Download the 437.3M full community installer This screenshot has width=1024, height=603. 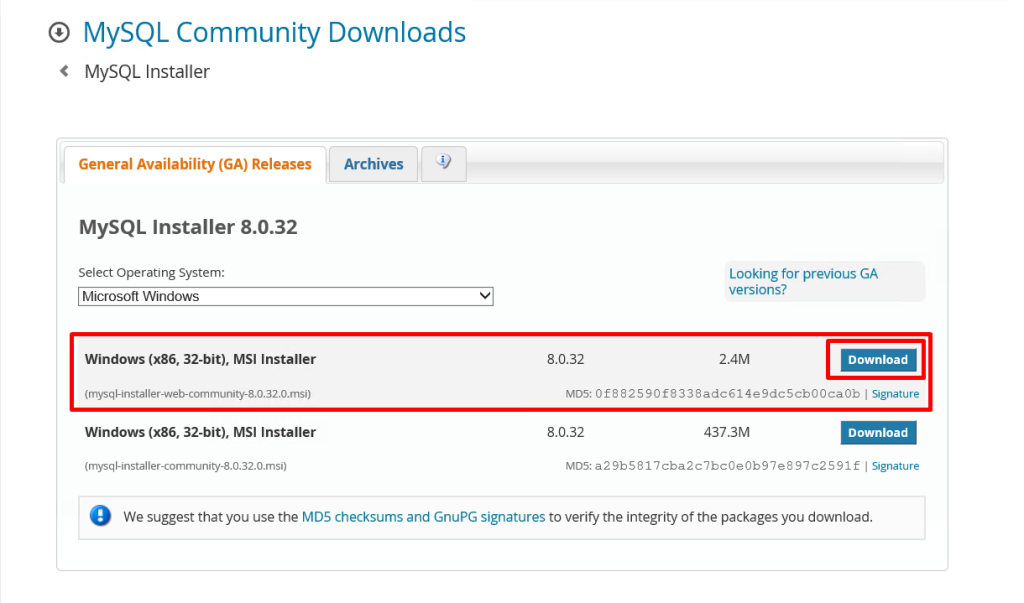coord(878,432)
